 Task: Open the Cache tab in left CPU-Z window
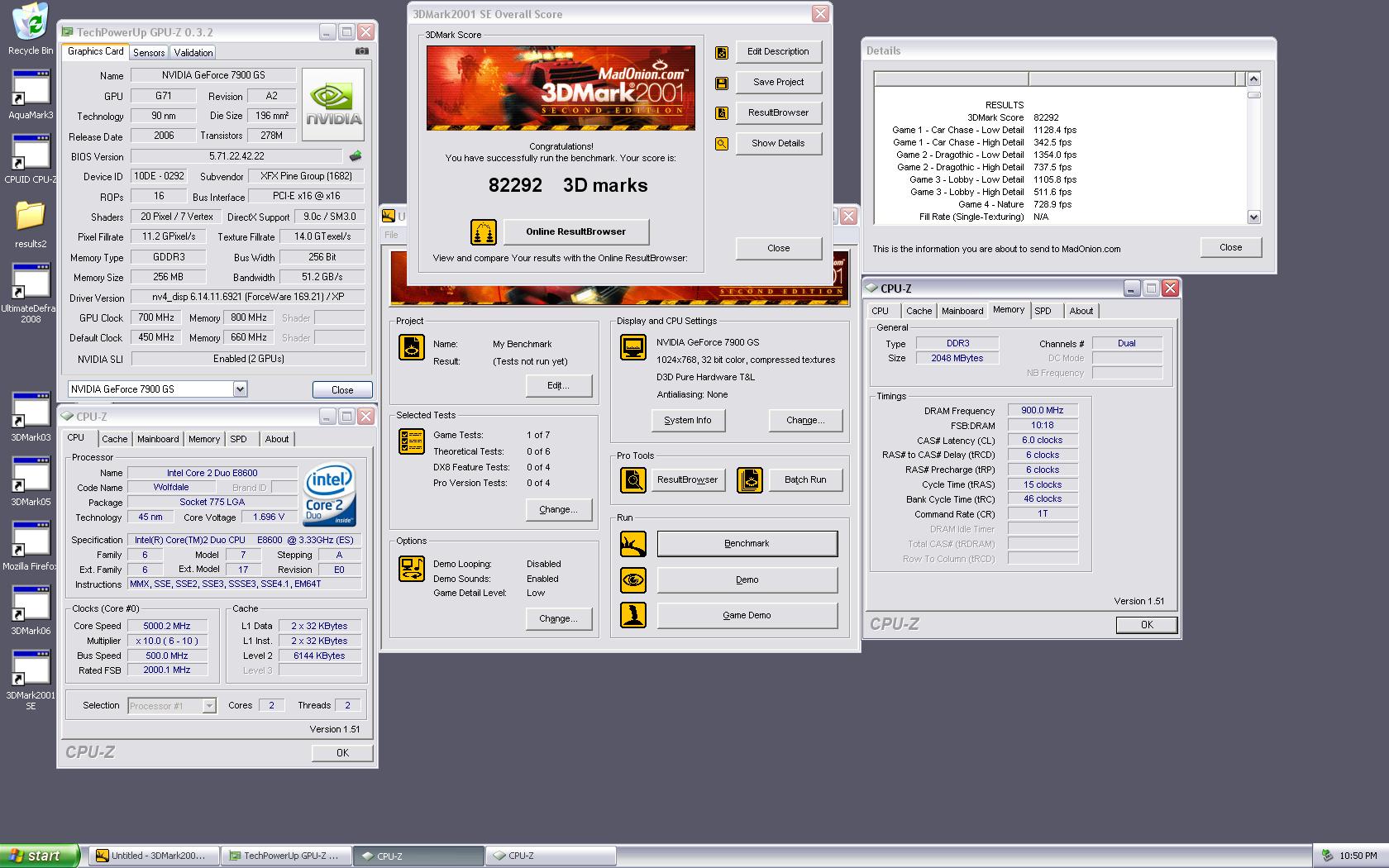tap(115, 440)
